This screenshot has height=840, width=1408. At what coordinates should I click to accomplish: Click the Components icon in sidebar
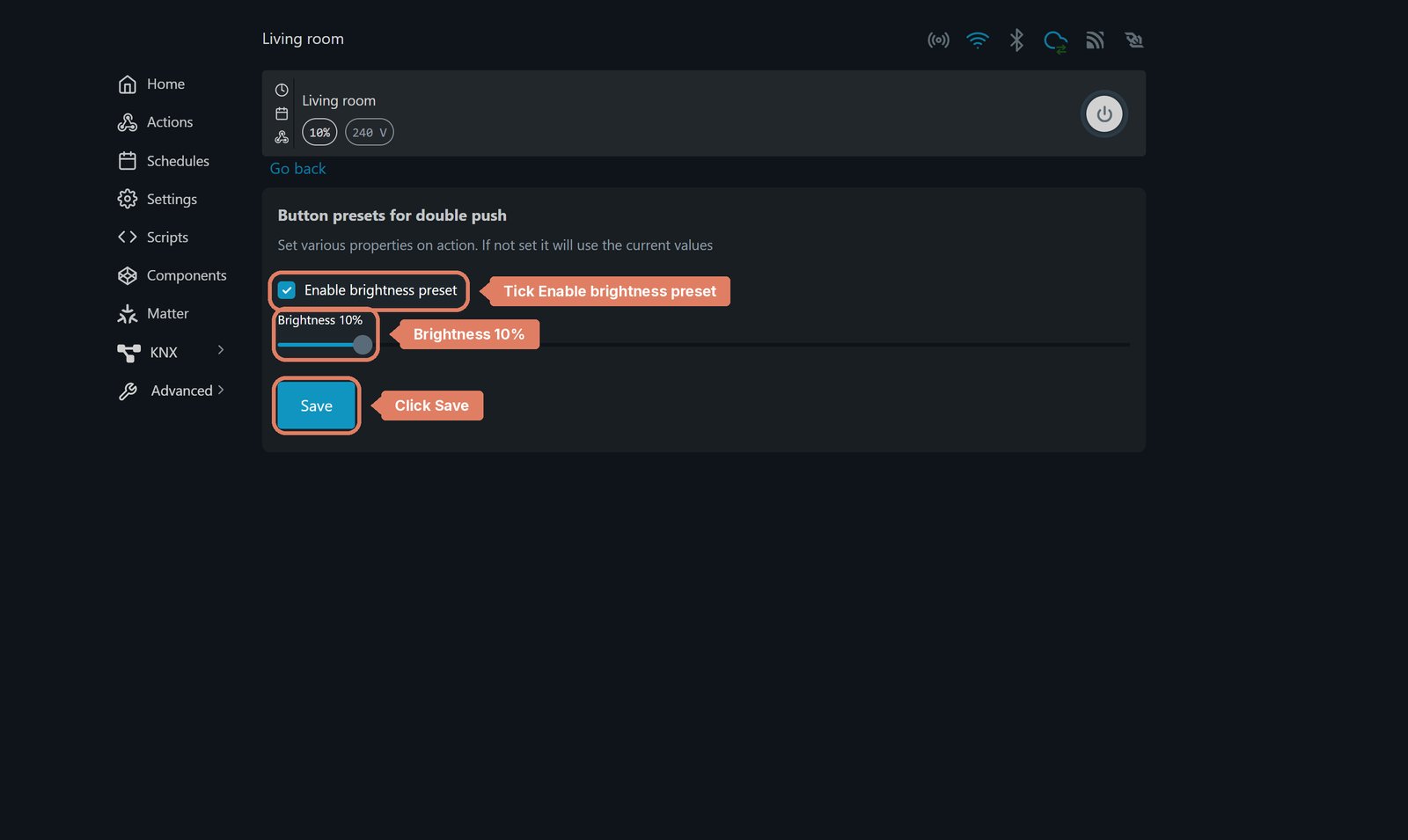[x=128, y=275]
